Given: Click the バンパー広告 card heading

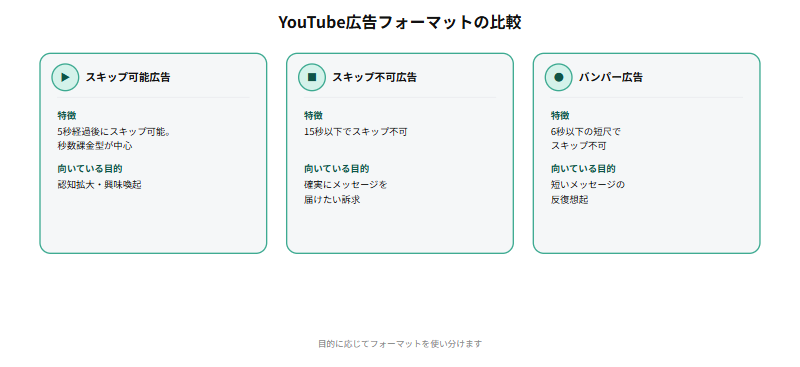Looking at the screenshot, I should coord(611,78).
